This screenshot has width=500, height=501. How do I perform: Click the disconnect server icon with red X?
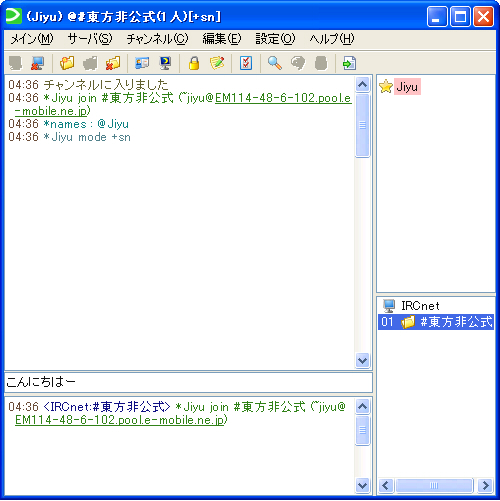pyautogui.click(x=37, y=63)
